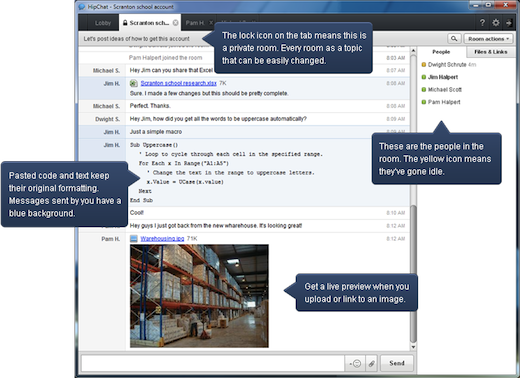Click the paperclip attach file icon
Viewport: 520px width, 378px height.
coord(372,363)
